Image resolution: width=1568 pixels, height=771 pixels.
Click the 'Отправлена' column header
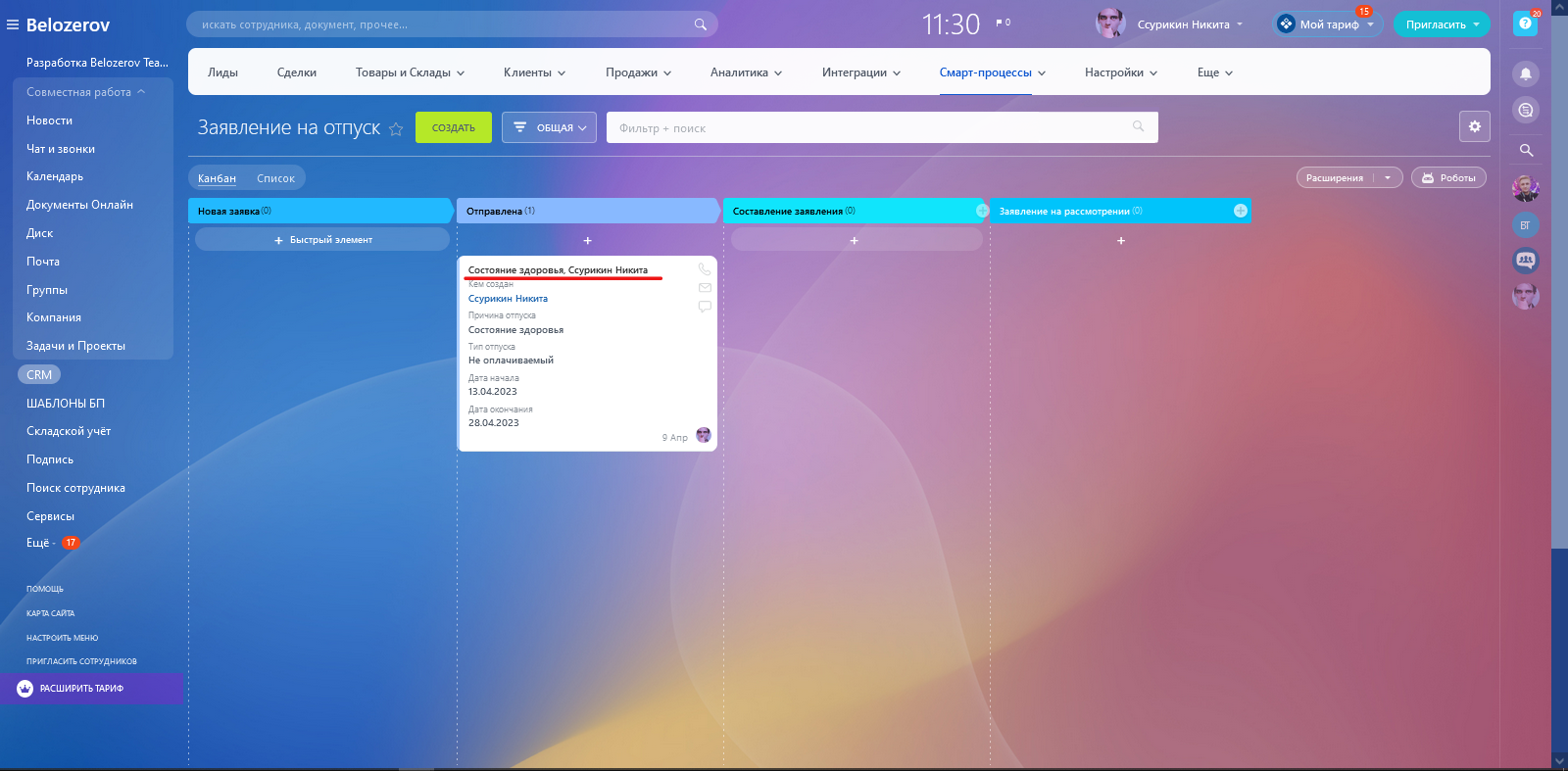(588, 211)
